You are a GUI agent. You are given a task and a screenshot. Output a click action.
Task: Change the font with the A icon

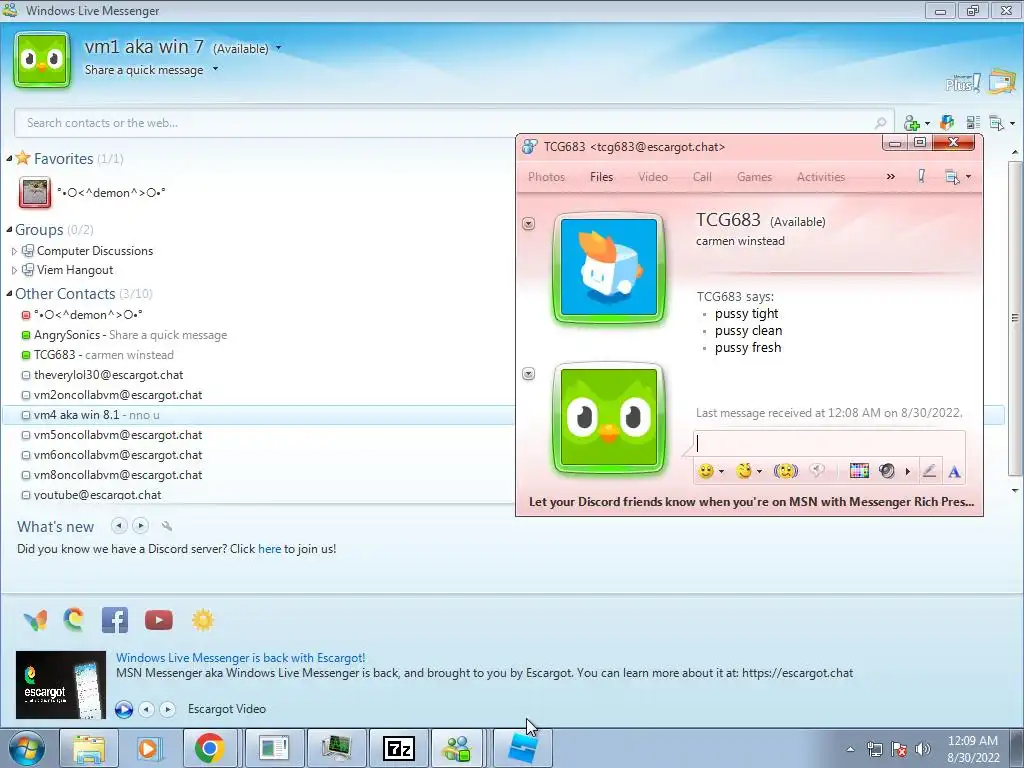(x=954, y=472)
